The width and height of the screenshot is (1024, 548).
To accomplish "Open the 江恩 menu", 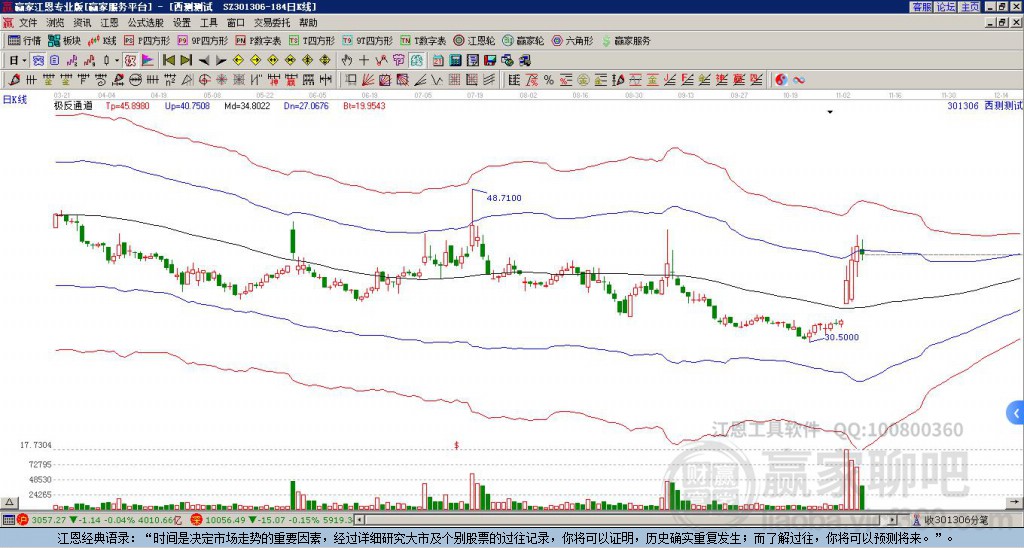I will [x=109, y=23].
